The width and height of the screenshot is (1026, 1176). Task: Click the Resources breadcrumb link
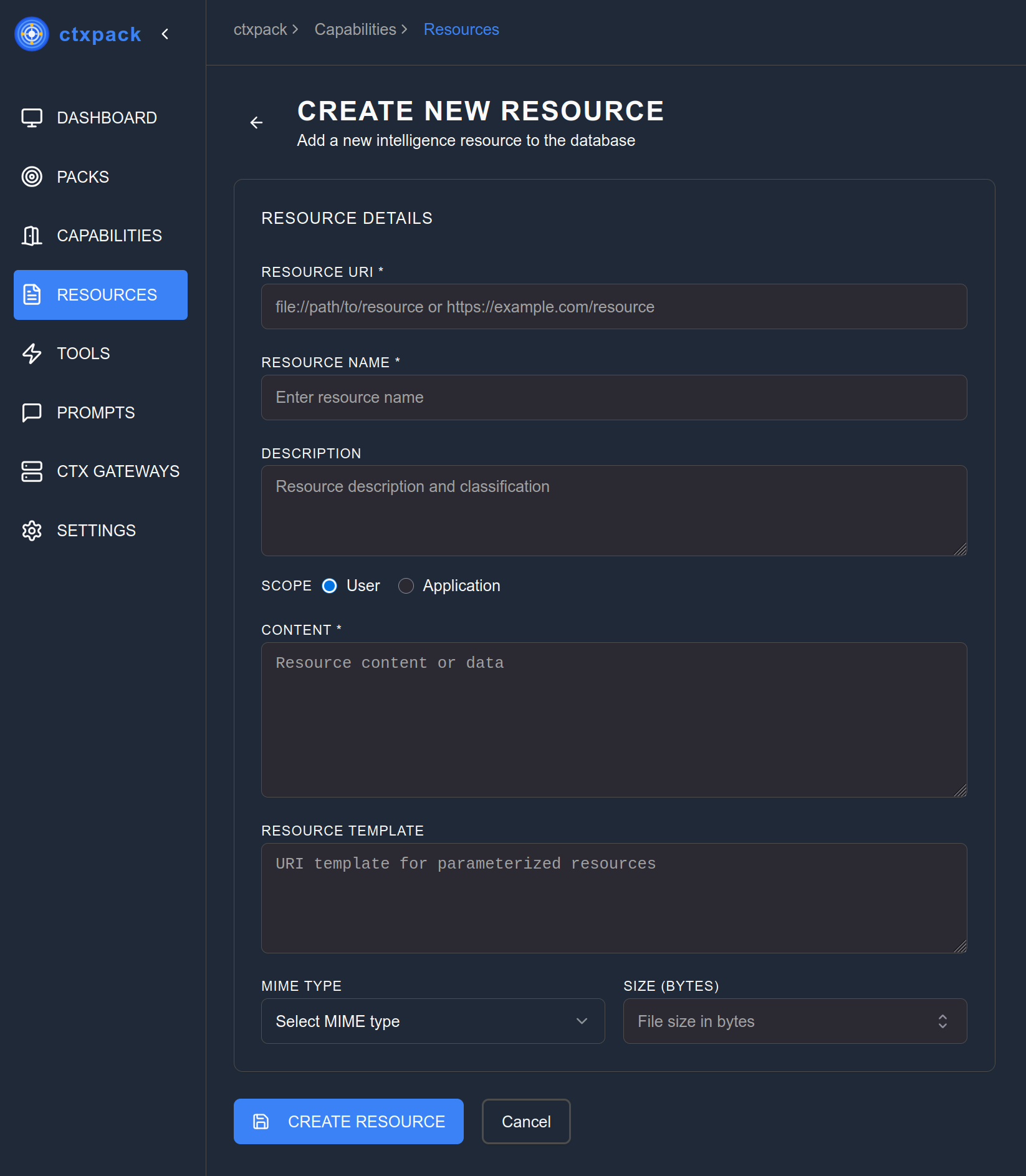pyautogui.click(x=461, y=29)
